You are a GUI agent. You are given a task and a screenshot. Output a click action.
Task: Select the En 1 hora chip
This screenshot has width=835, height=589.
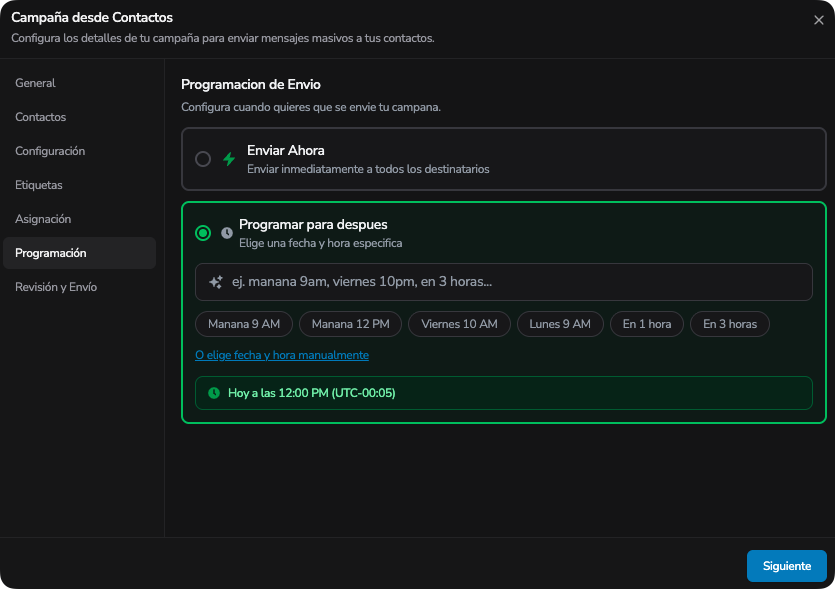tap(646, 324)
